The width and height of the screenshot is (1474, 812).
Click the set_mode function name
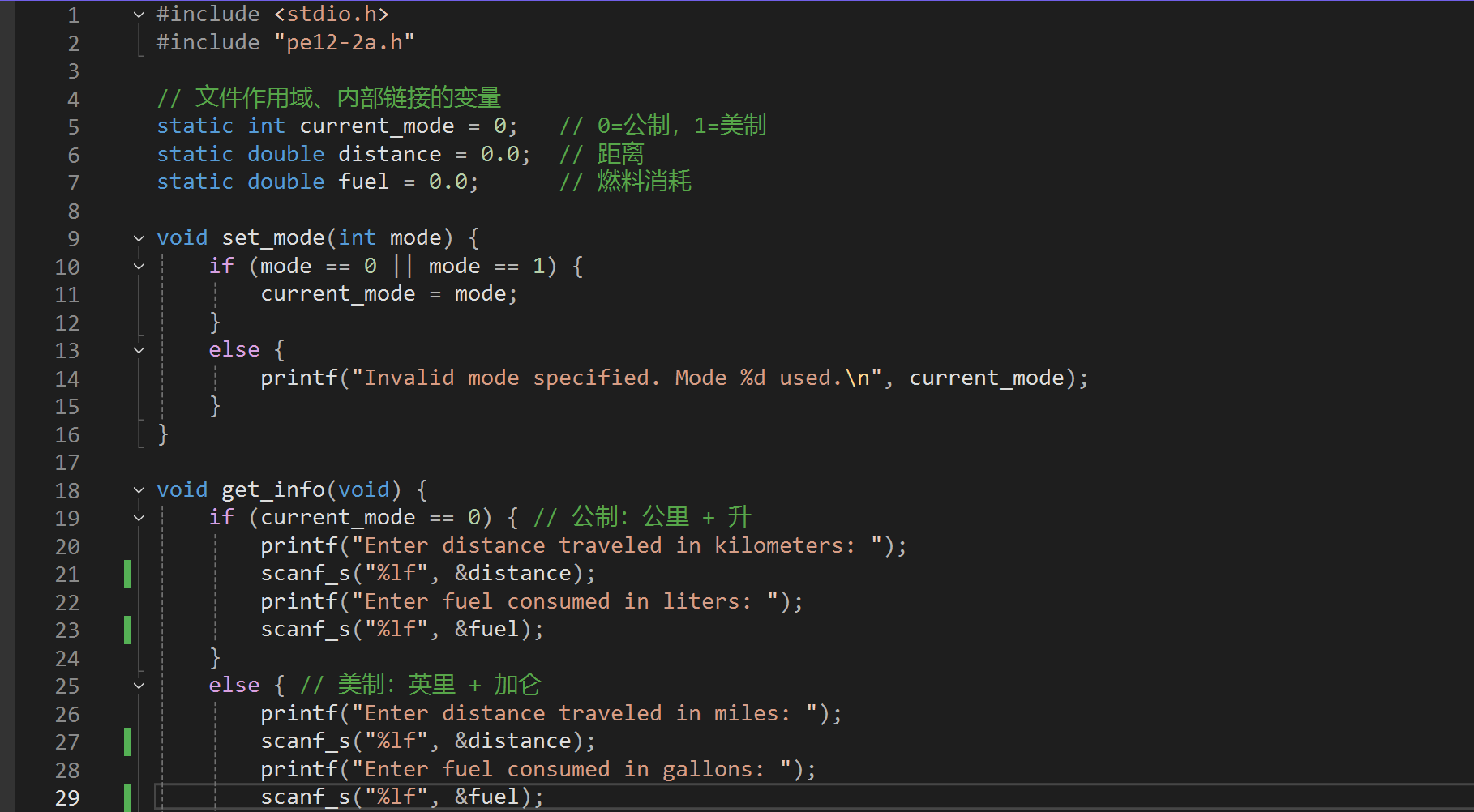click(x=273, y=238)
